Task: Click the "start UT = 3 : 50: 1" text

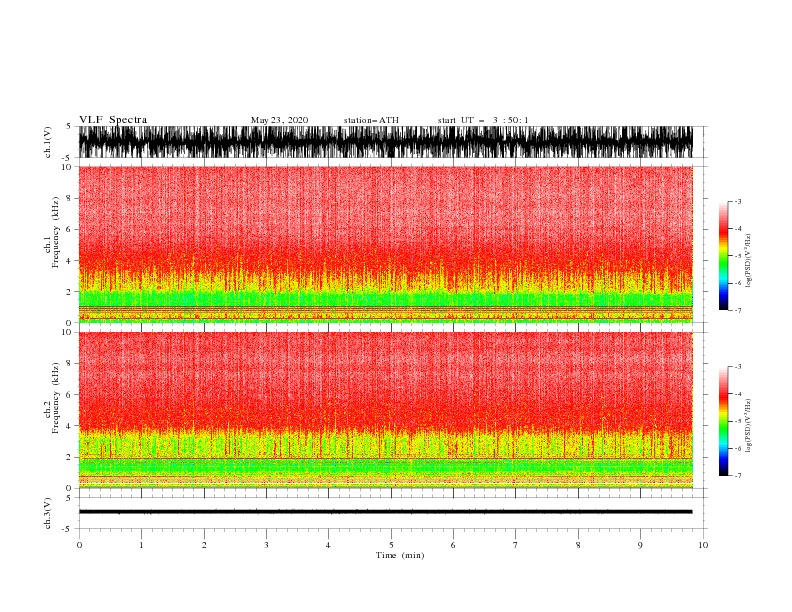Action: pyautogui.click(x=483, y=120)
